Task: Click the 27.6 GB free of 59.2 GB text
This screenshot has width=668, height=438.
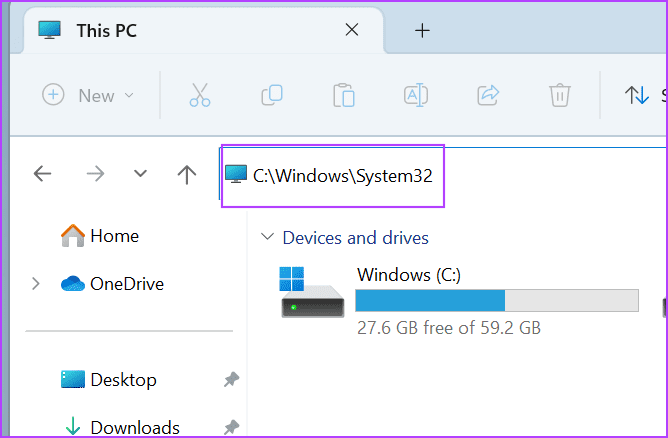Action: coord(449,328)
